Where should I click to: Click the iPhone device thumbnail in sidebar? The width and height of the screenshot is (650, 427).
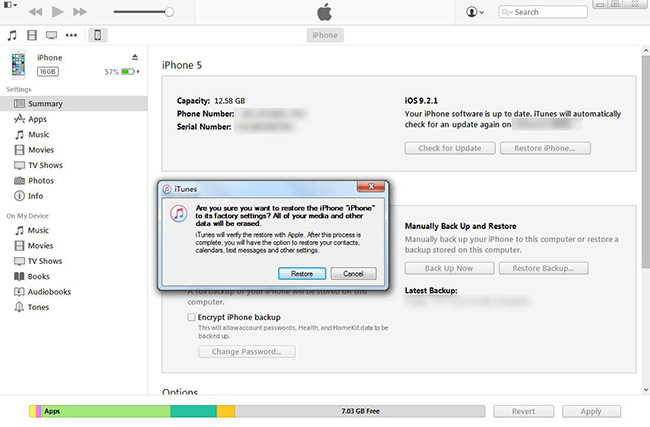pyautogui.click(x=18, y=64)
